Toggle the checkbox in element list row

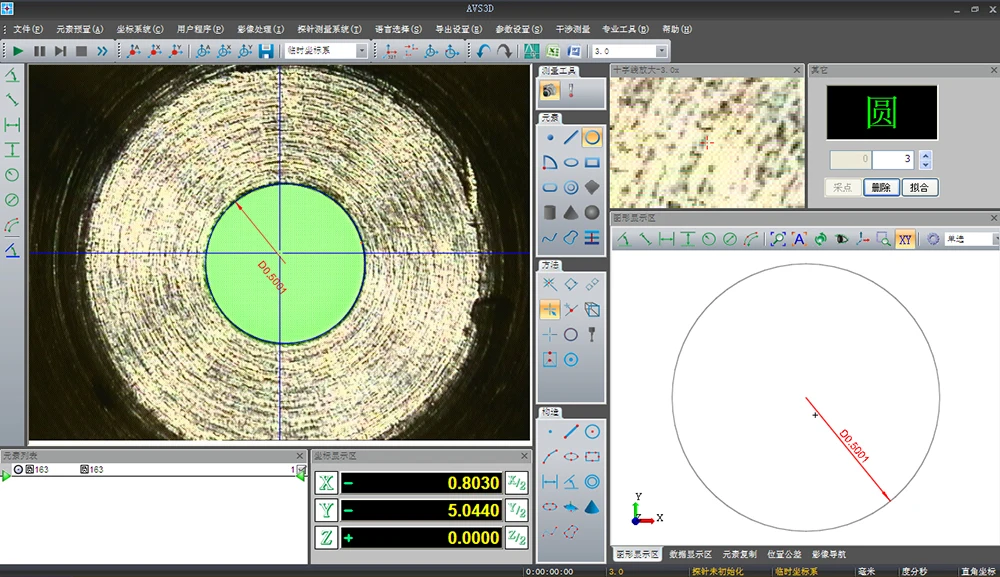click(x=302, y=469)
